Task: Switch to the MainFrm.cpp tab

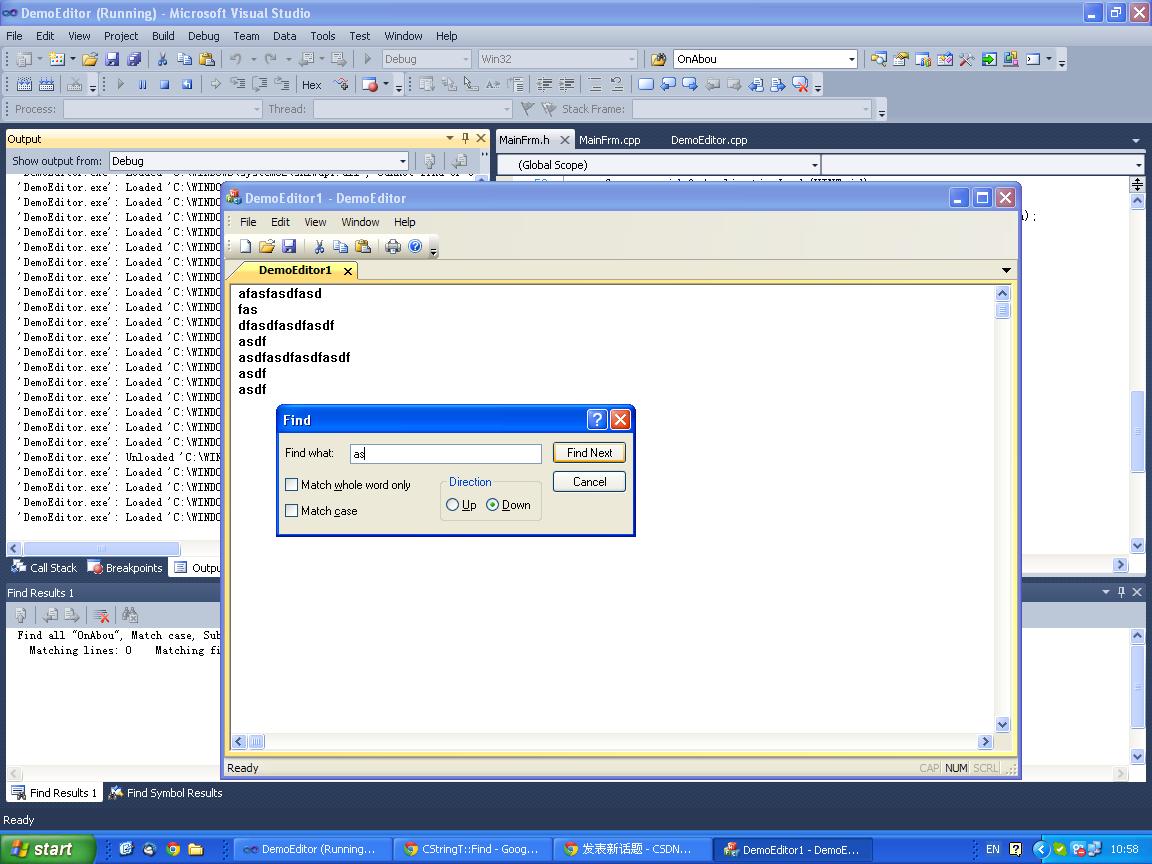Action: [x=609, y=140]
